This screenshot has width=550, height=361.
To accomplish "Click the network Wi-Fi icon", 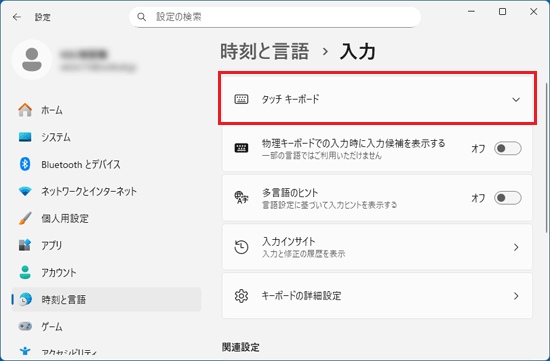I will tap(25, 191).
